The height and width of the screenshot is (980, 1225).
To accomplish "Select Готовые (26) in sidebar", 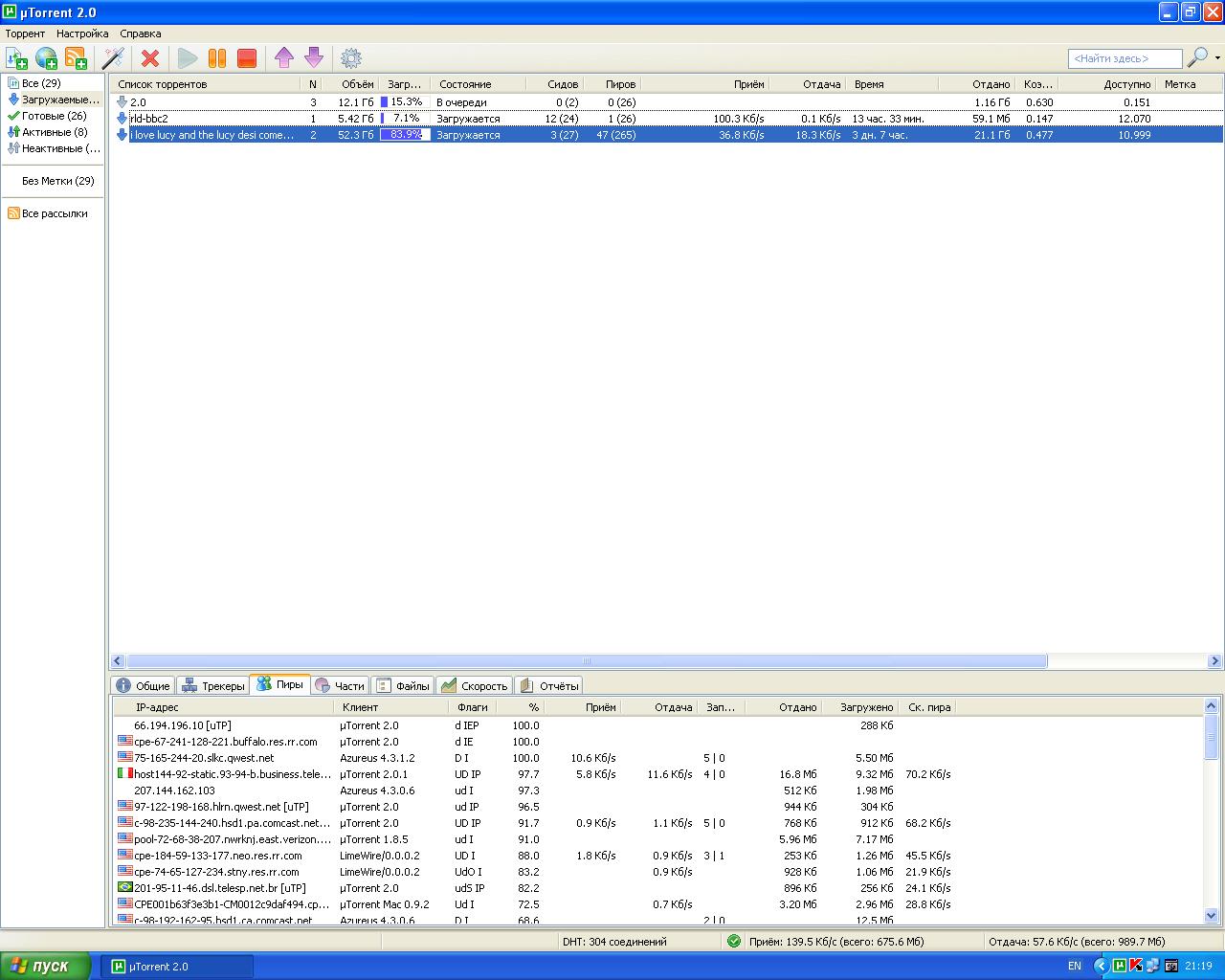I will [x=54, y=116].
